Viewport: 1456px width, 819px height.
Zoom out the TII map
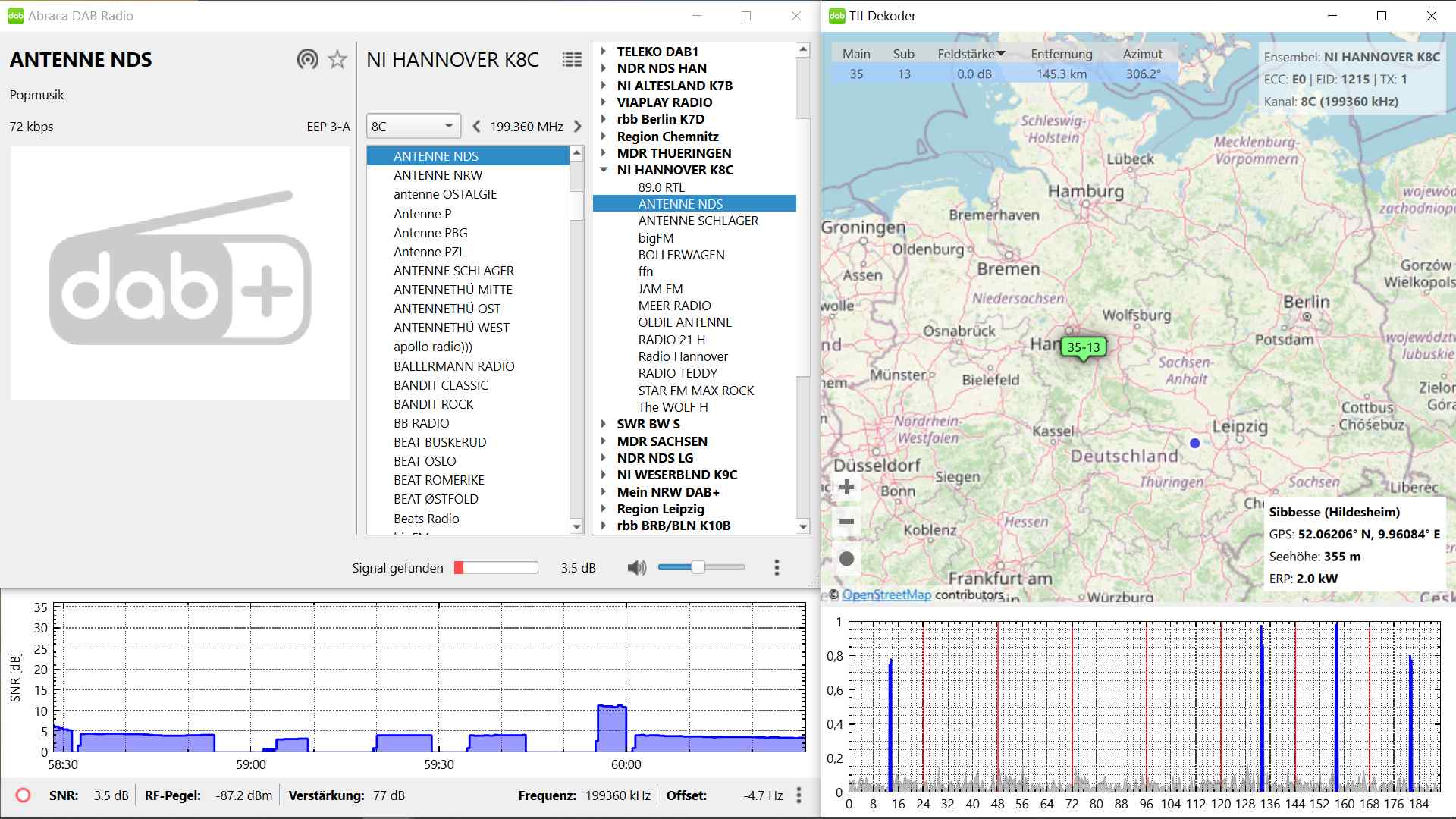(847, 522)
